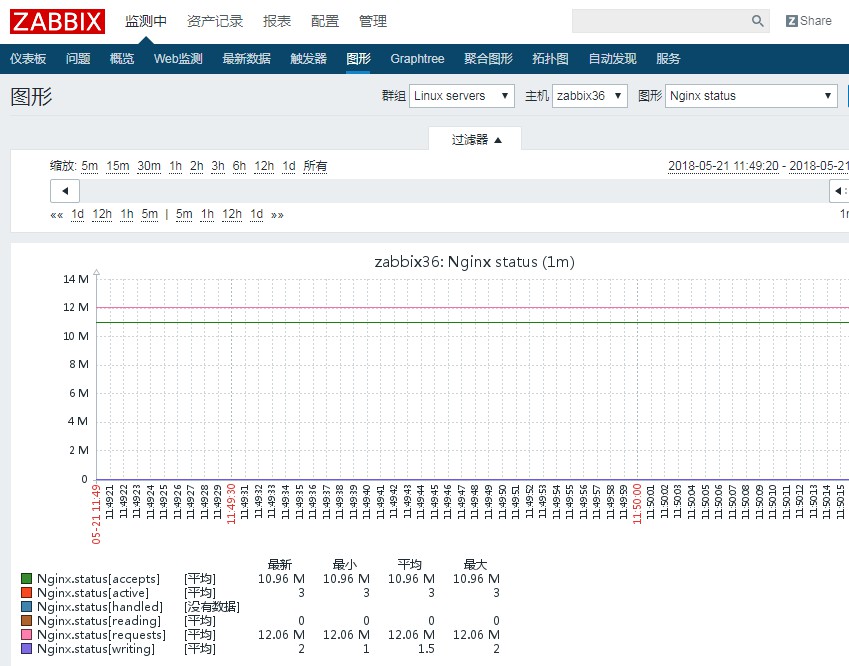This screenshot has width=849, height=666.
Task: Set zoom to 30m
Action: point(149,166)
